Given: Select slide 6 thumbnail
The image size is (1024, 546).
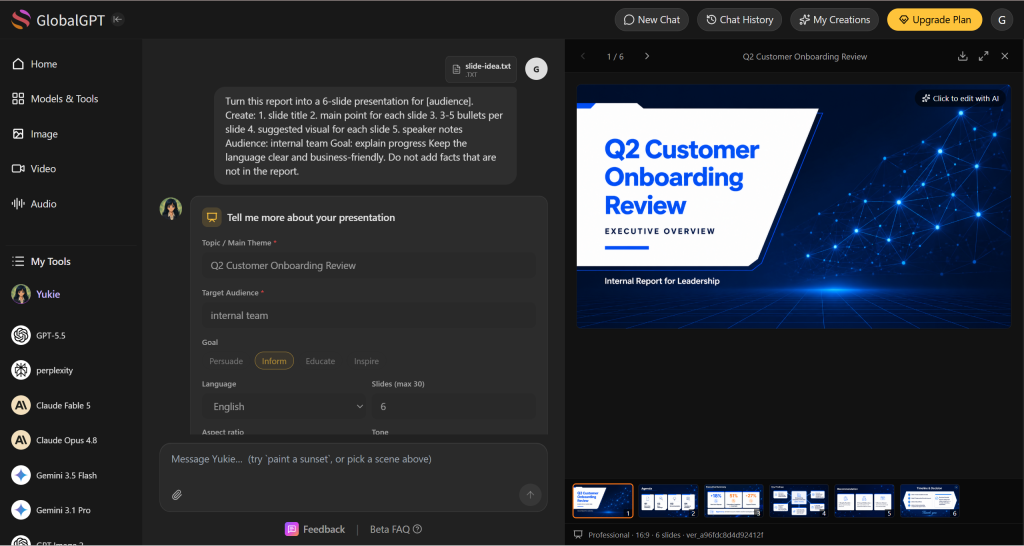Looking at the screenshot, I should click(929, 501).
